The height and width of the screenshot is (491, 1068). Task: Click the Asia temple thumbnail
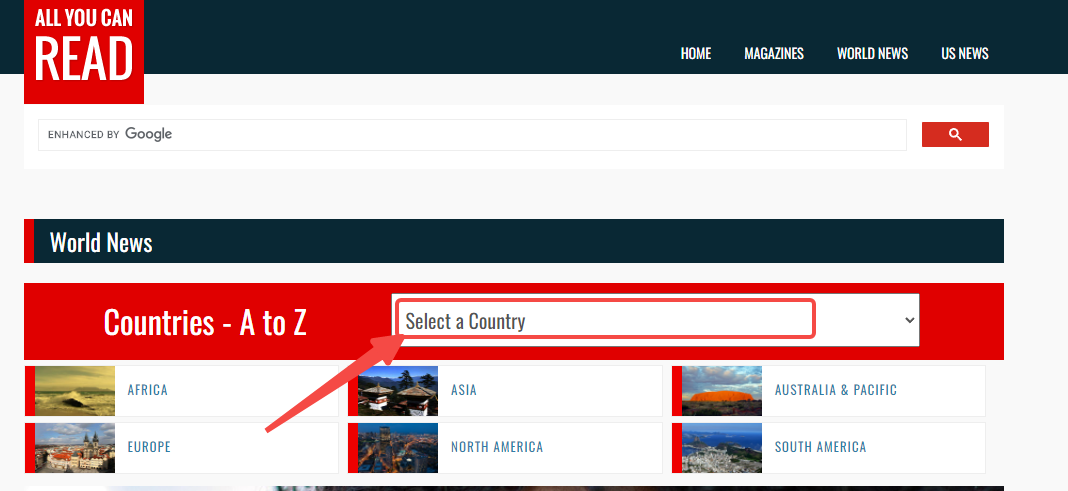(x=398, y=391)
